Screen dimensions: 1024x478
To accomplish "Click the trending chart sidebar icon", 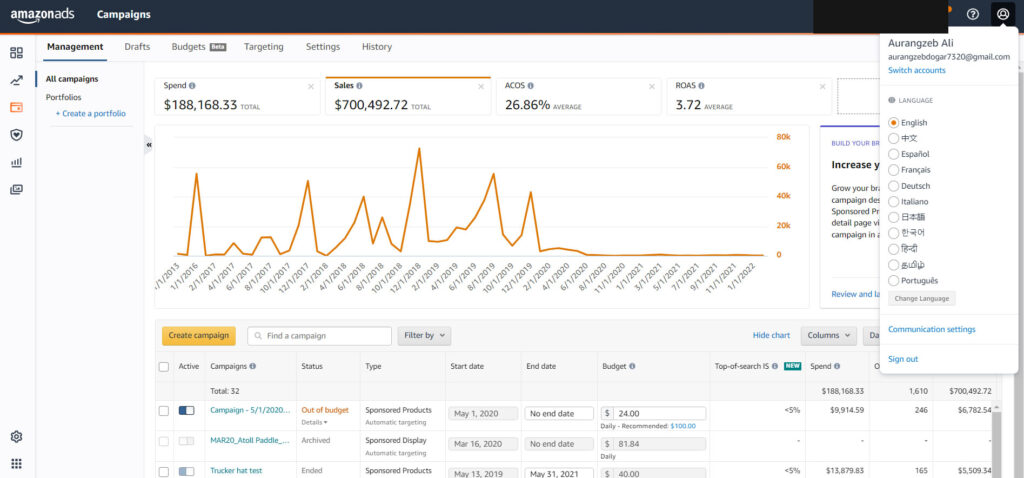I will [x=16, y=80].
